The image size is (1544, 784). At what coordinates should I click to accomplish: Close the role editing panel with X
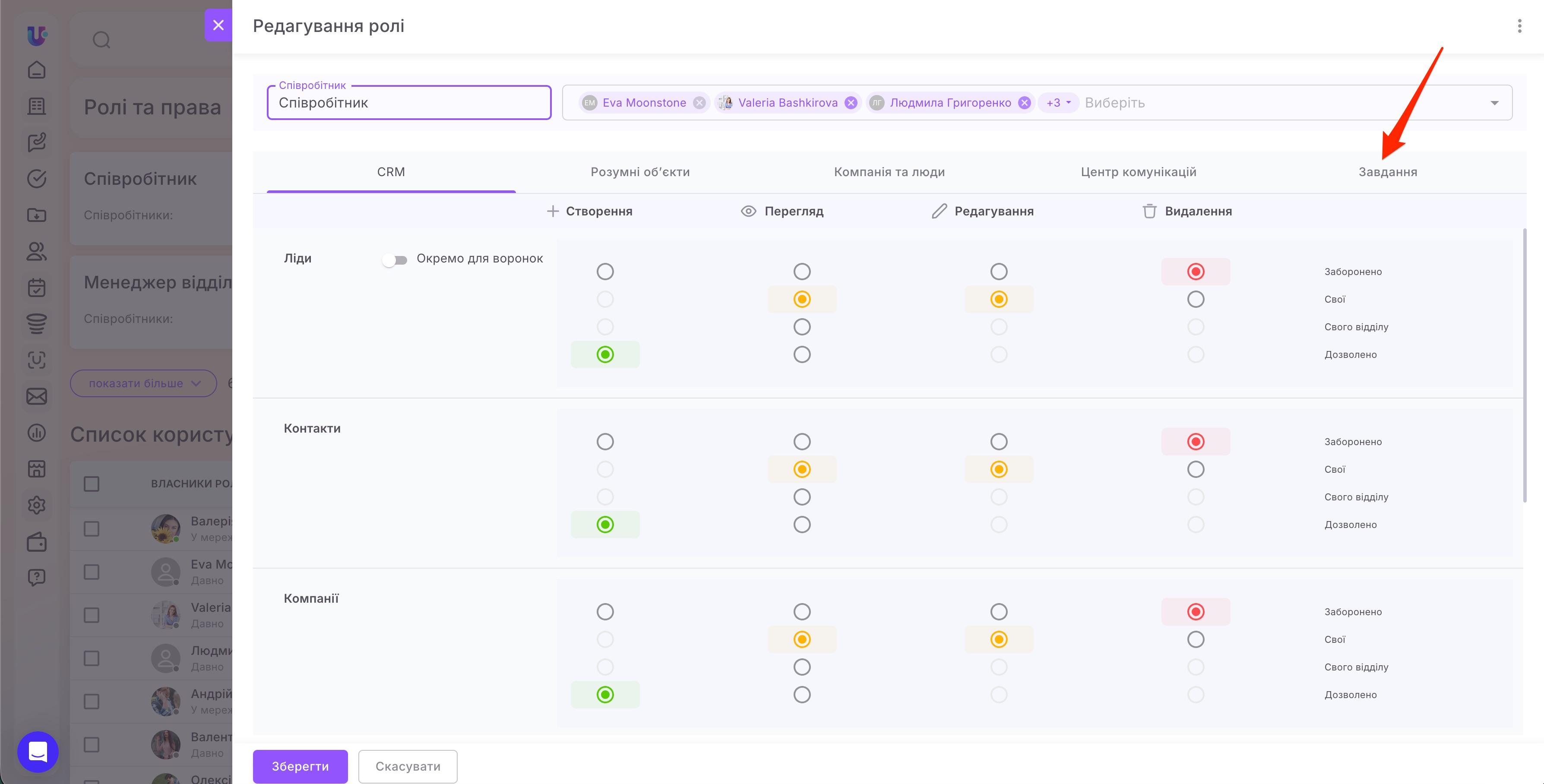[x=218, y=25]
